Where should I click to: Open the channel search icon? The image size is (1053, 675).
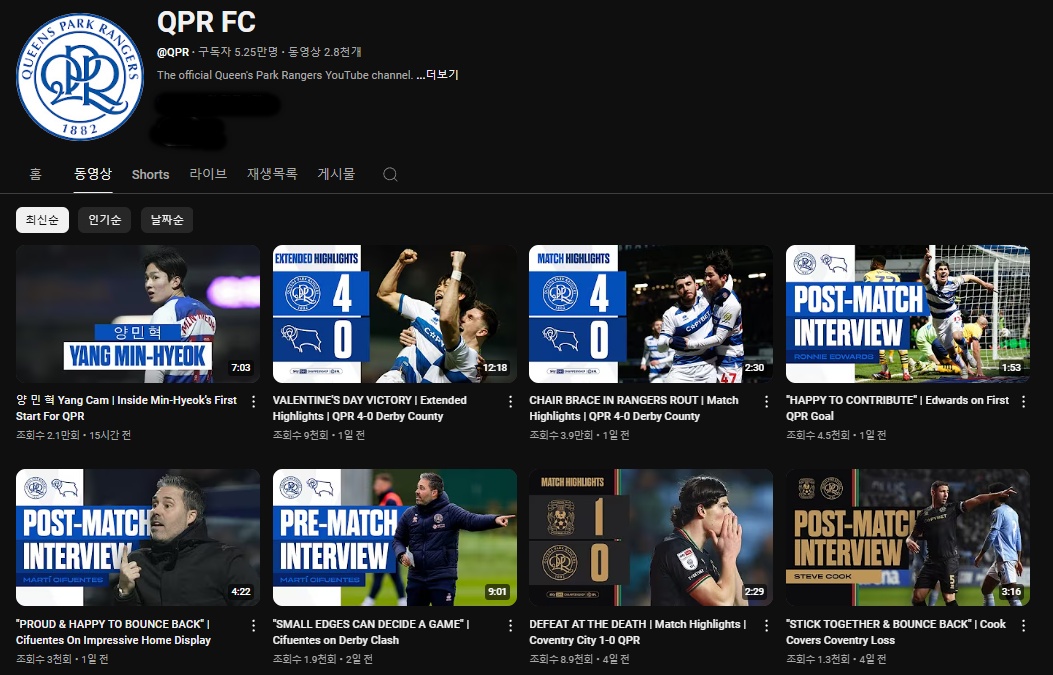pos(390,174)
